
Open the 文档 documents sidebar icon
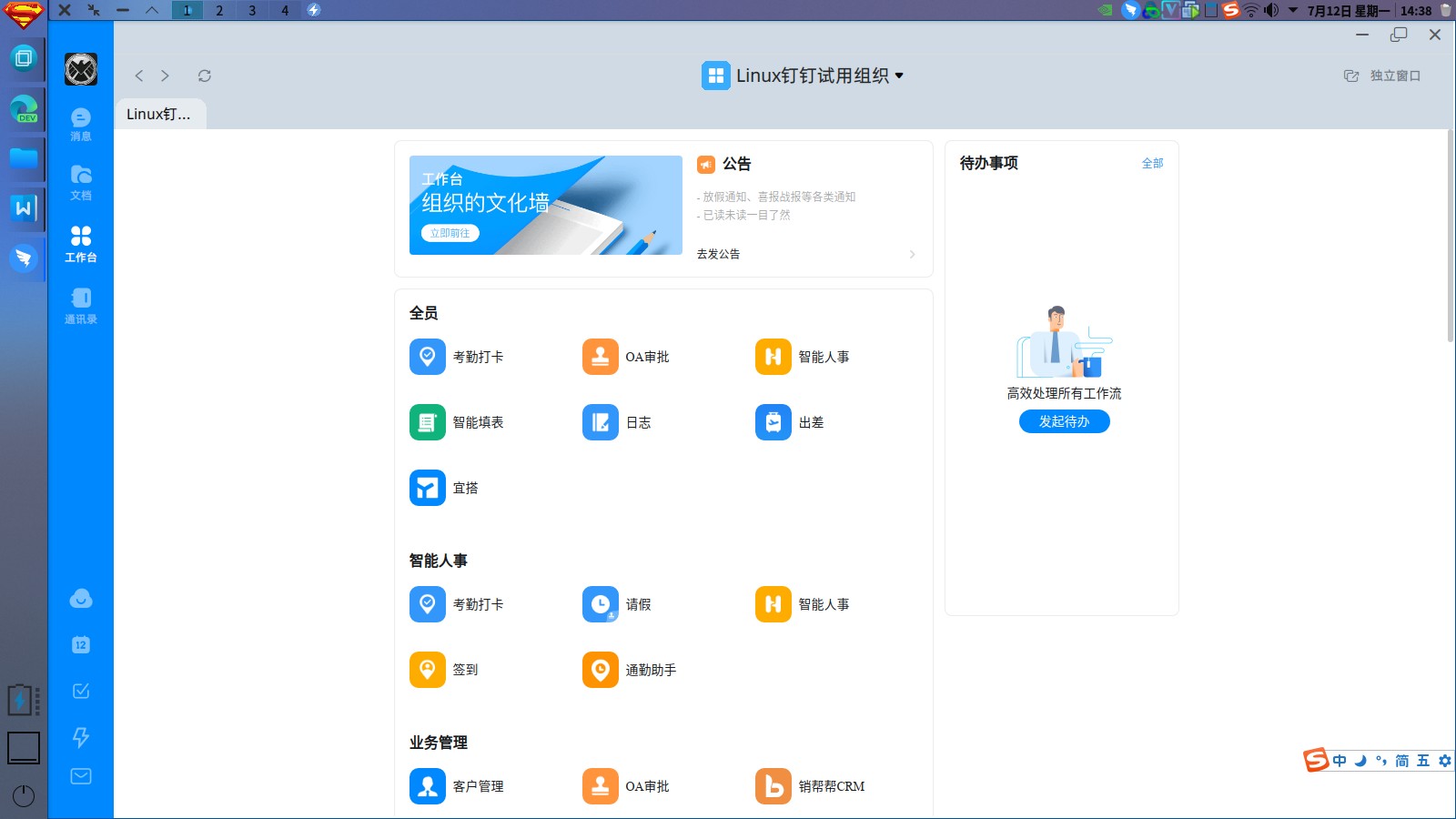[x=81, y=181]
